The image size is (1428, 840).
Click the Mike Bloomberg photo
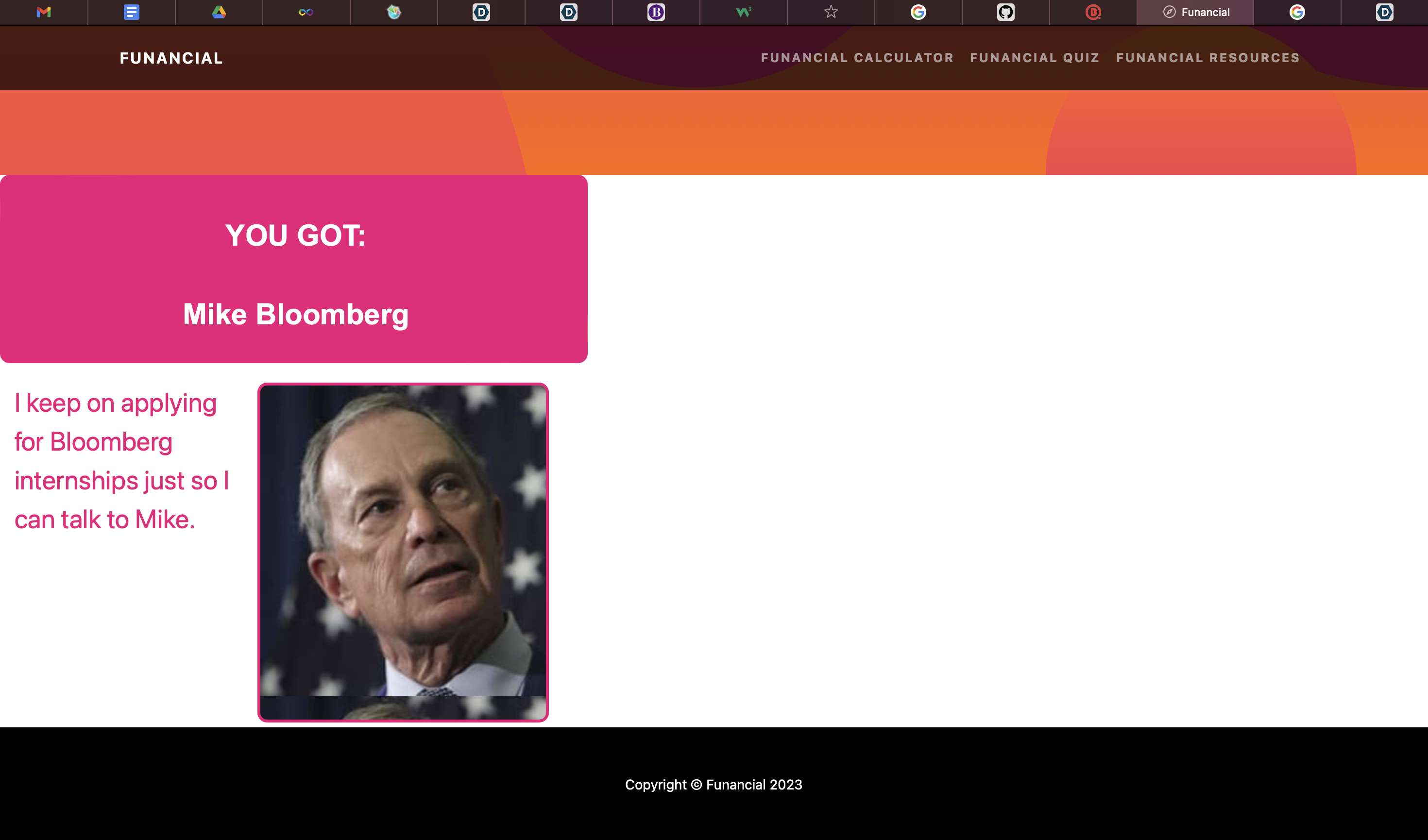click(403, 552)
